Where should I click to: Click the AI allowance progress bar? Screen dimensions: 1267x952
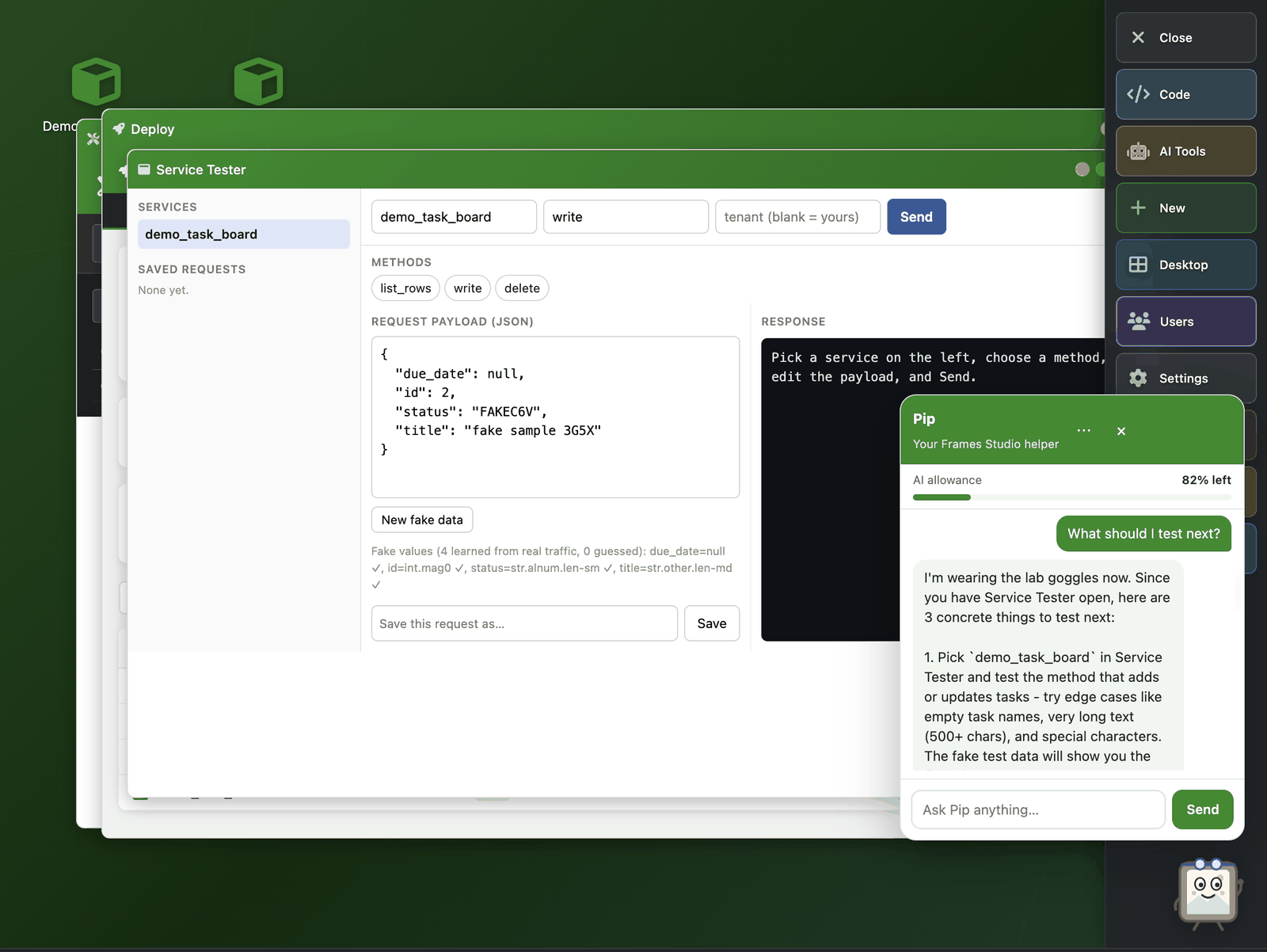click(1071, 497)
